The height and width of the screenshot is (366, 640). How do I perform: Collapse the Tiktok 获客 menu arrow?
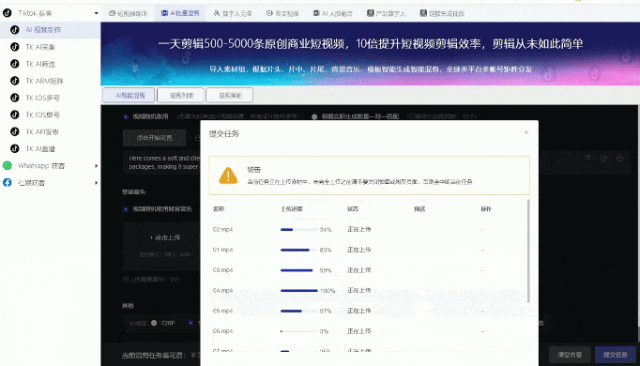[x=96, y=13]
